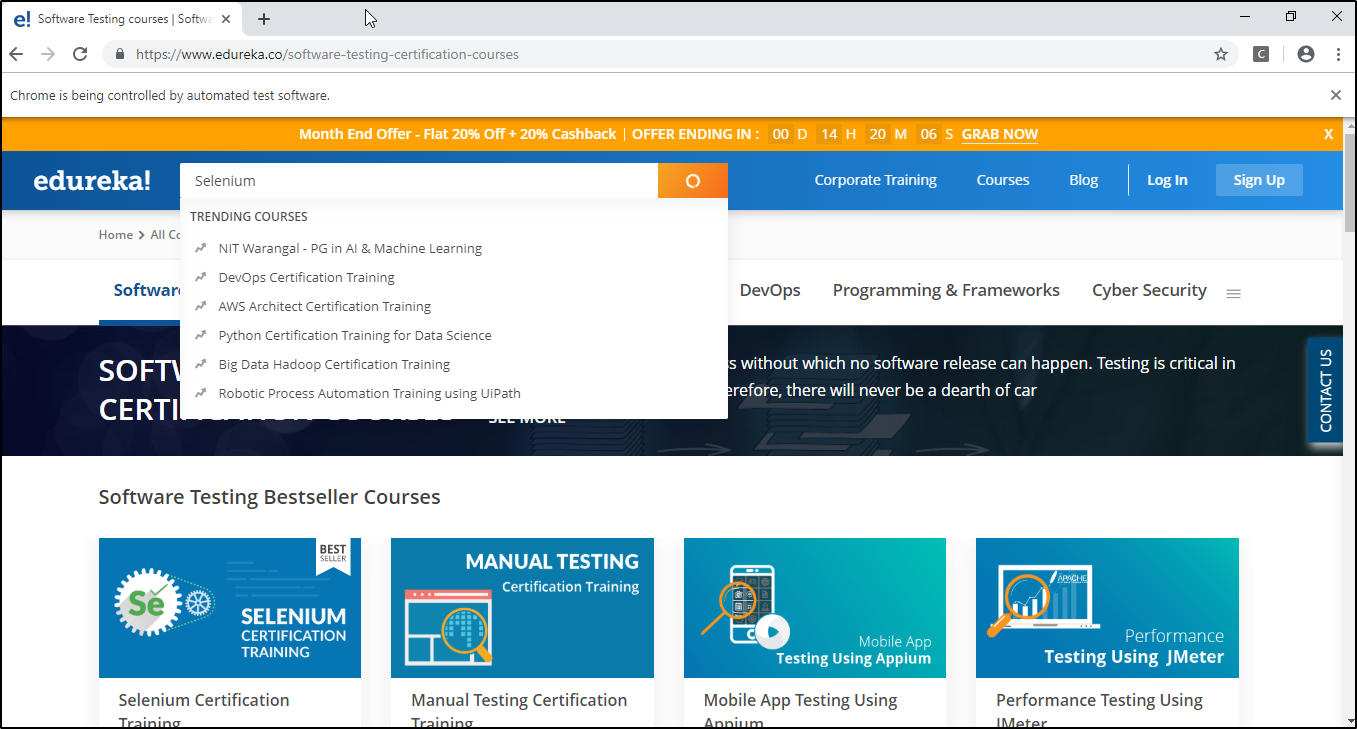Click the browser back arrow
The image size is (1357, 729).
[16, 54]
